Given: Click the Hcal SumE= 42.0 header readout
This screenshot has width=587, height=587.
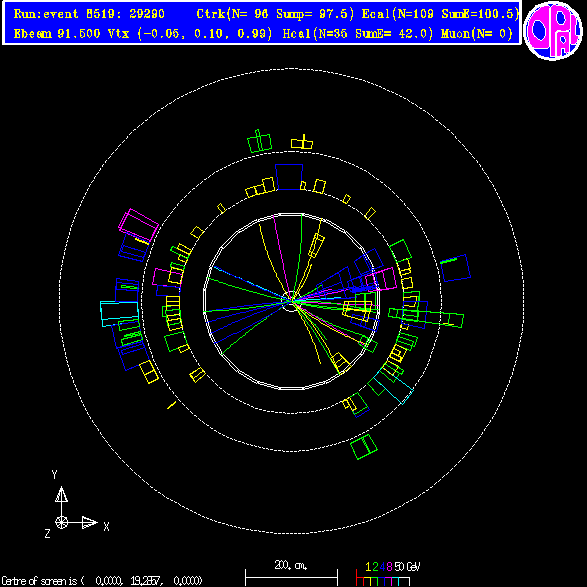Looking at the screenshot, I should click(x=358, y=34).
